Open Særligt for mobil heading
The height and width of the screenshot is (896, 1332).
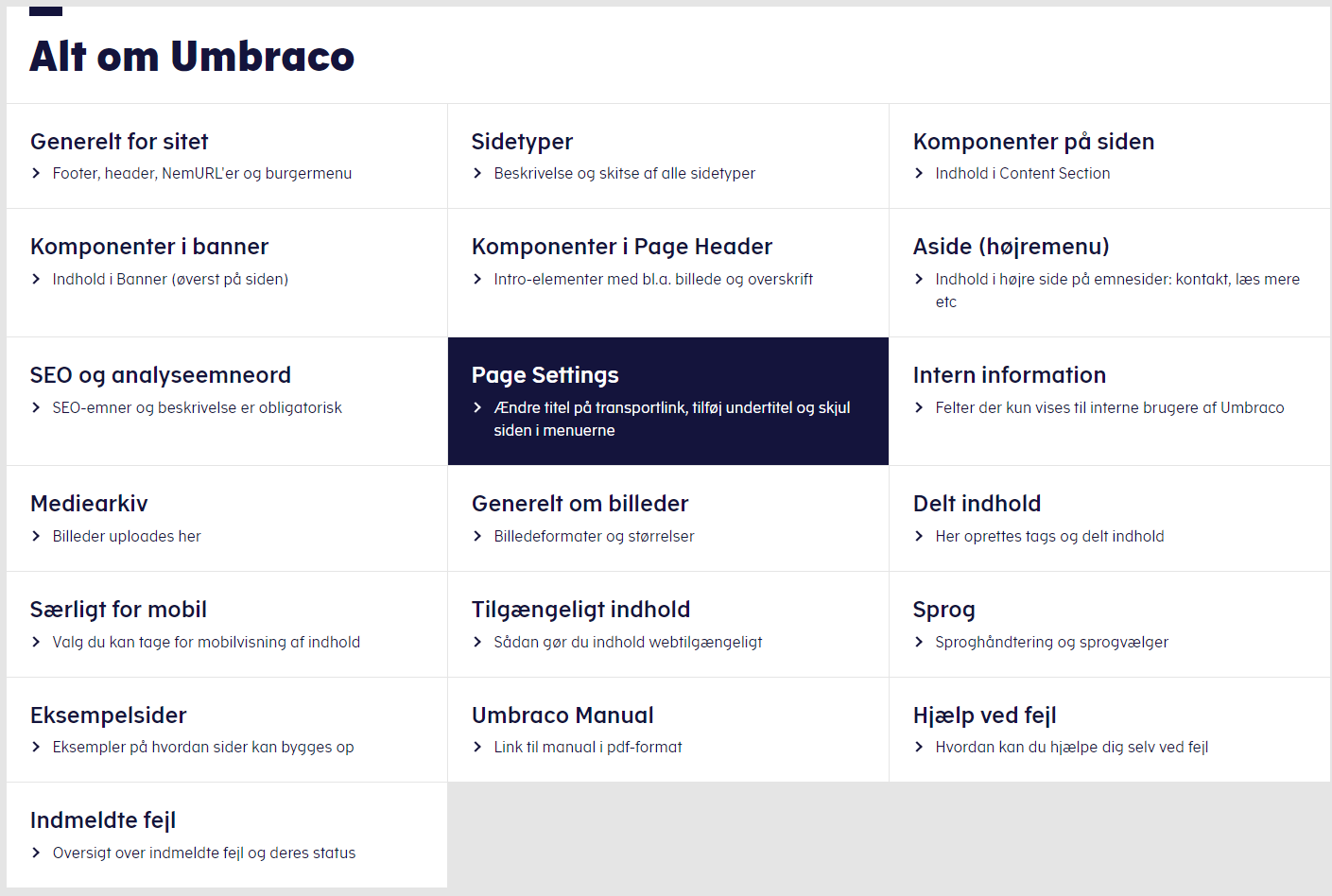(118, 610)
